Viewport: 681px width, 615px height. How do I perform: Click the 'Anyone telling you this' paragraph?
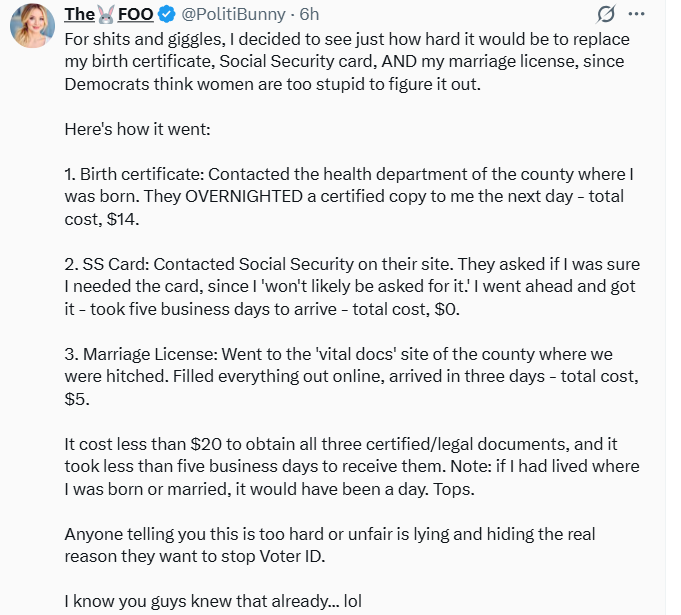[330, 546]
